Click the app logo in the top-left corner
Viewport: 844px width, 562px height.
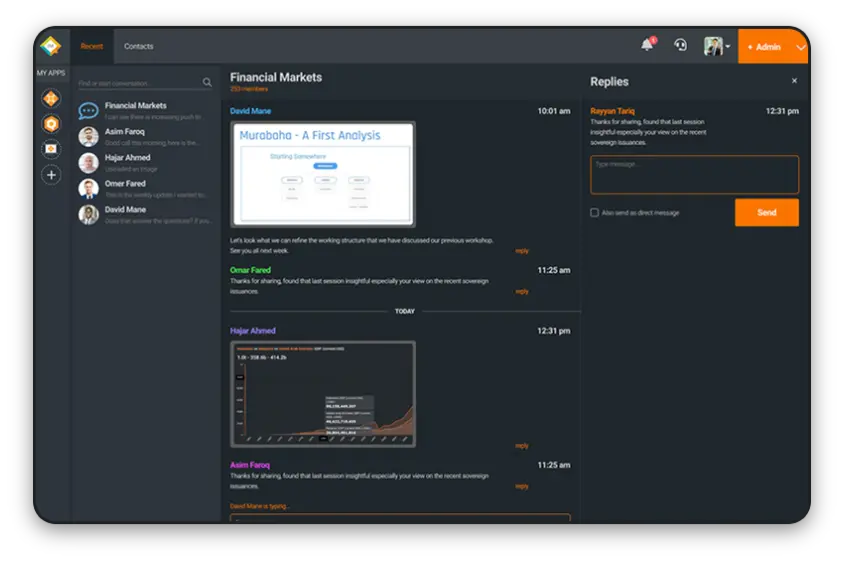point(50,46)
